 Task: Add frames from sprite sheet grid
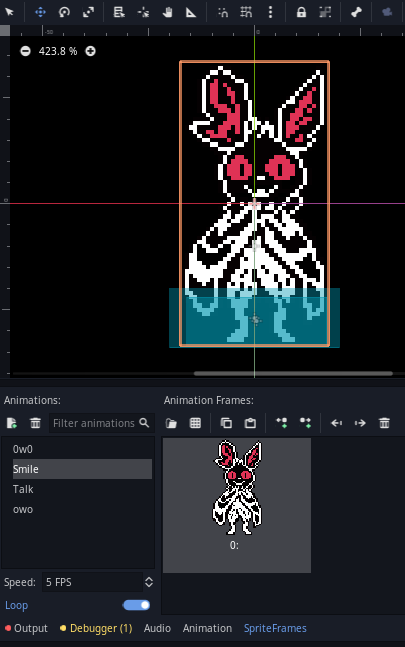click(x=195, y=423)
